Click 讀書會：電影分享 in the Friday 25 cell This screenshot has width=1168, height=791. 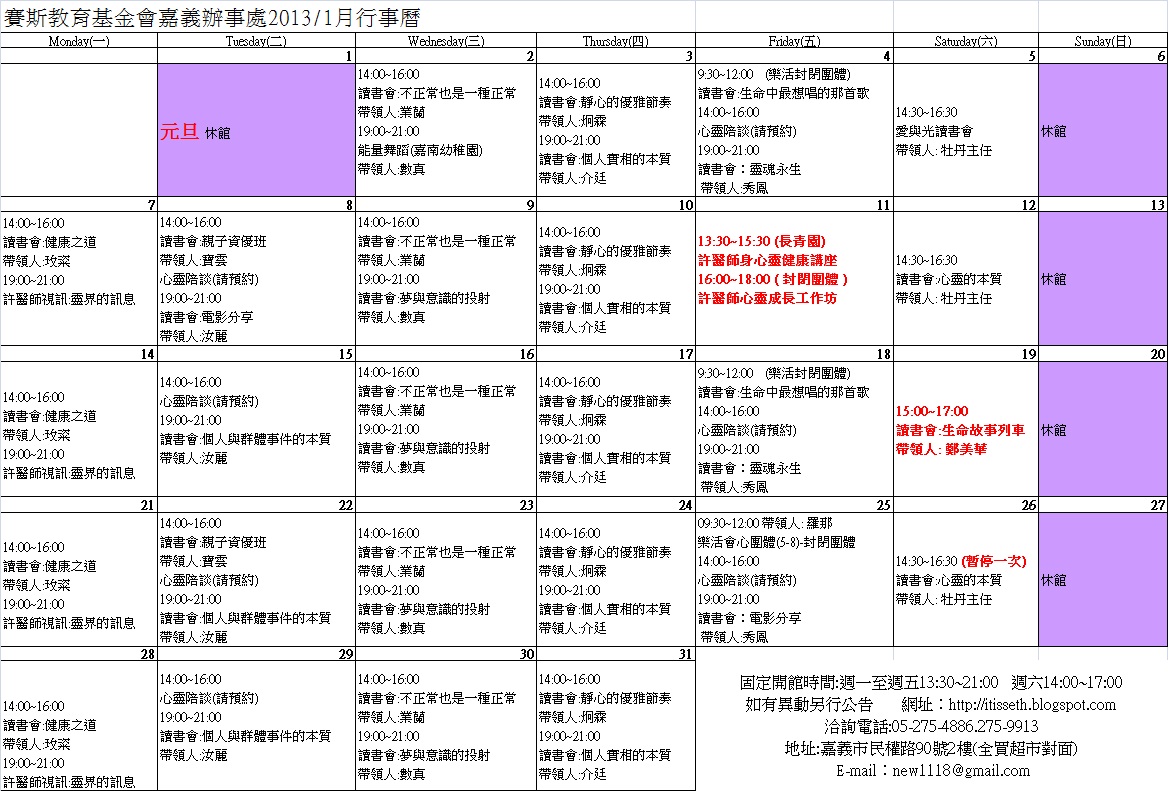pyautogui.click(x=749, y=618)
